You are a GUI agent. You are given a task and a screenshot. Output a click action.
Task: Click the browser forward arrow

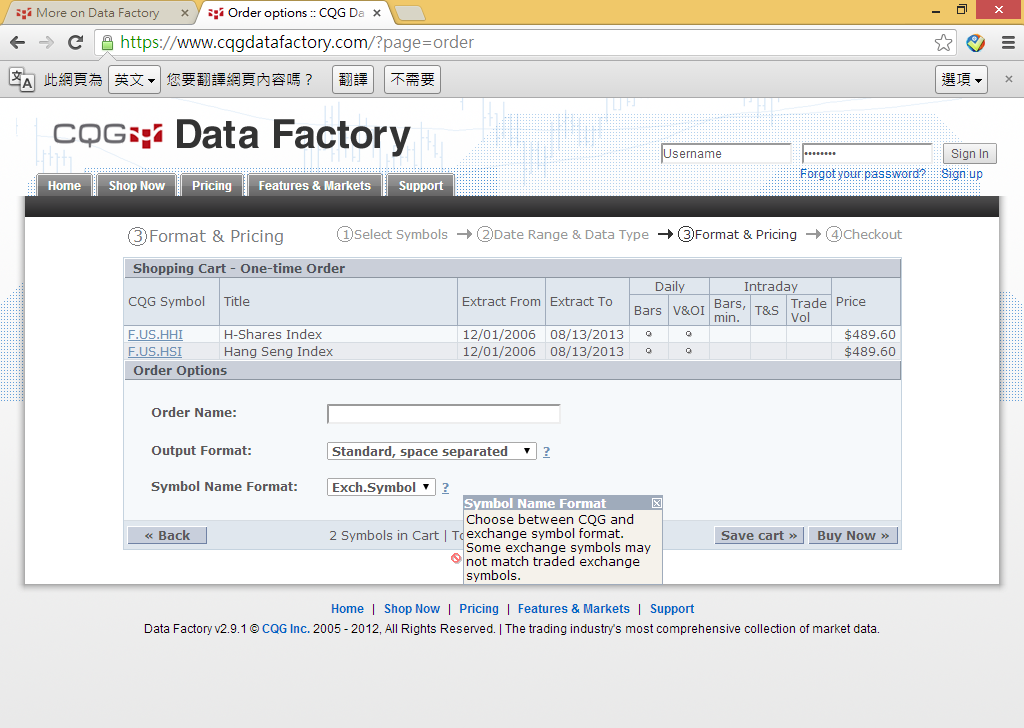46,42
